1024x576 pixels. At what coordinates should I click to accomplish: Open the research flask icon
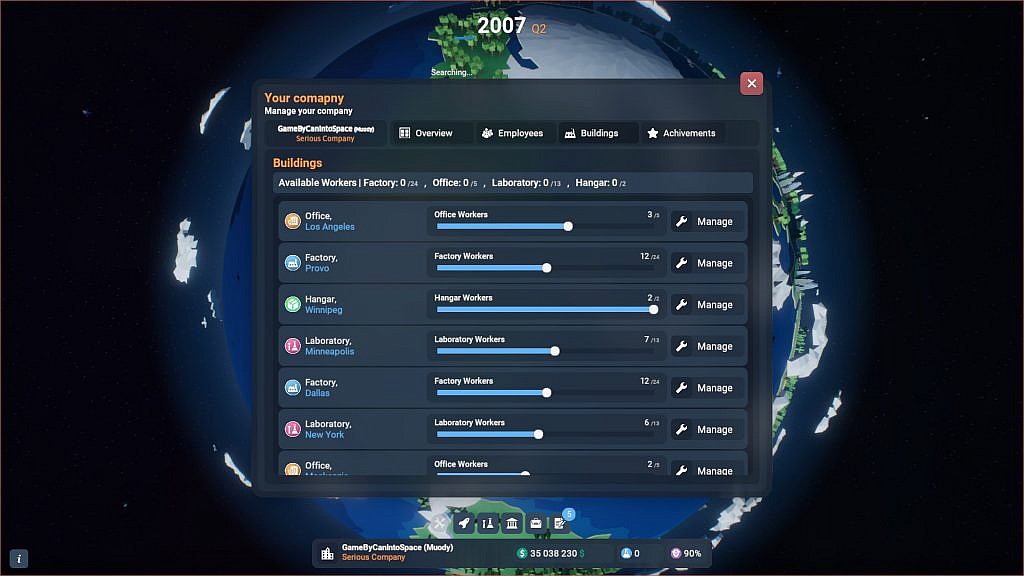pos(488,523)
